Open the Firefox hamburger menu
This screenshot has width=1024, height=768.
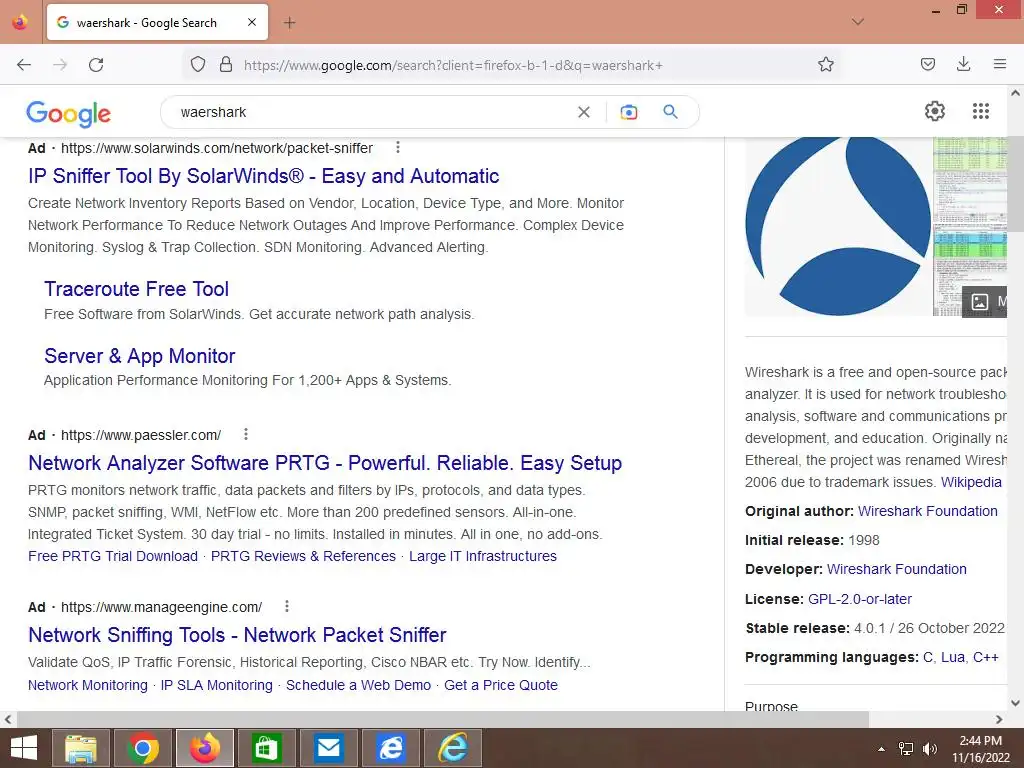pos(999,64)
